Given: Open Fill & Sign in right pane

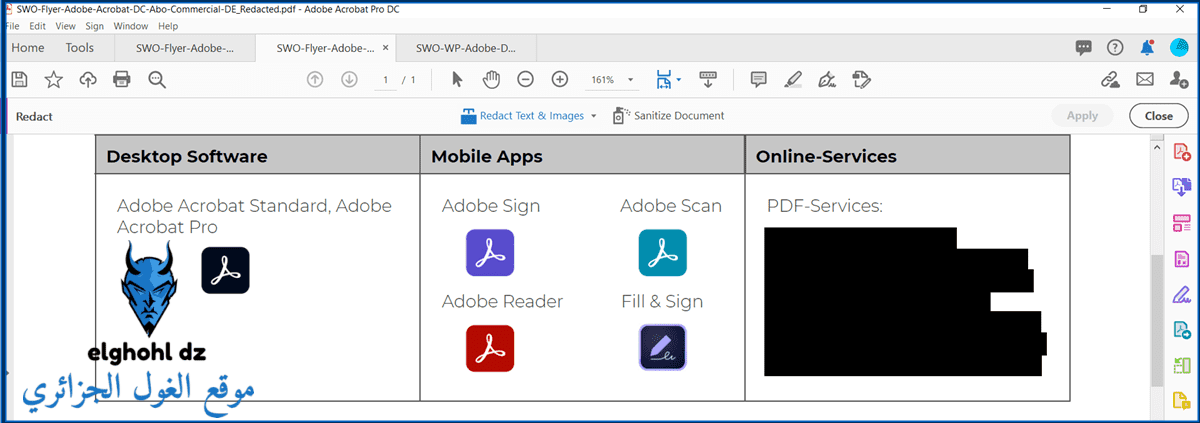Looking at the screenshot, I should 1181,294.
